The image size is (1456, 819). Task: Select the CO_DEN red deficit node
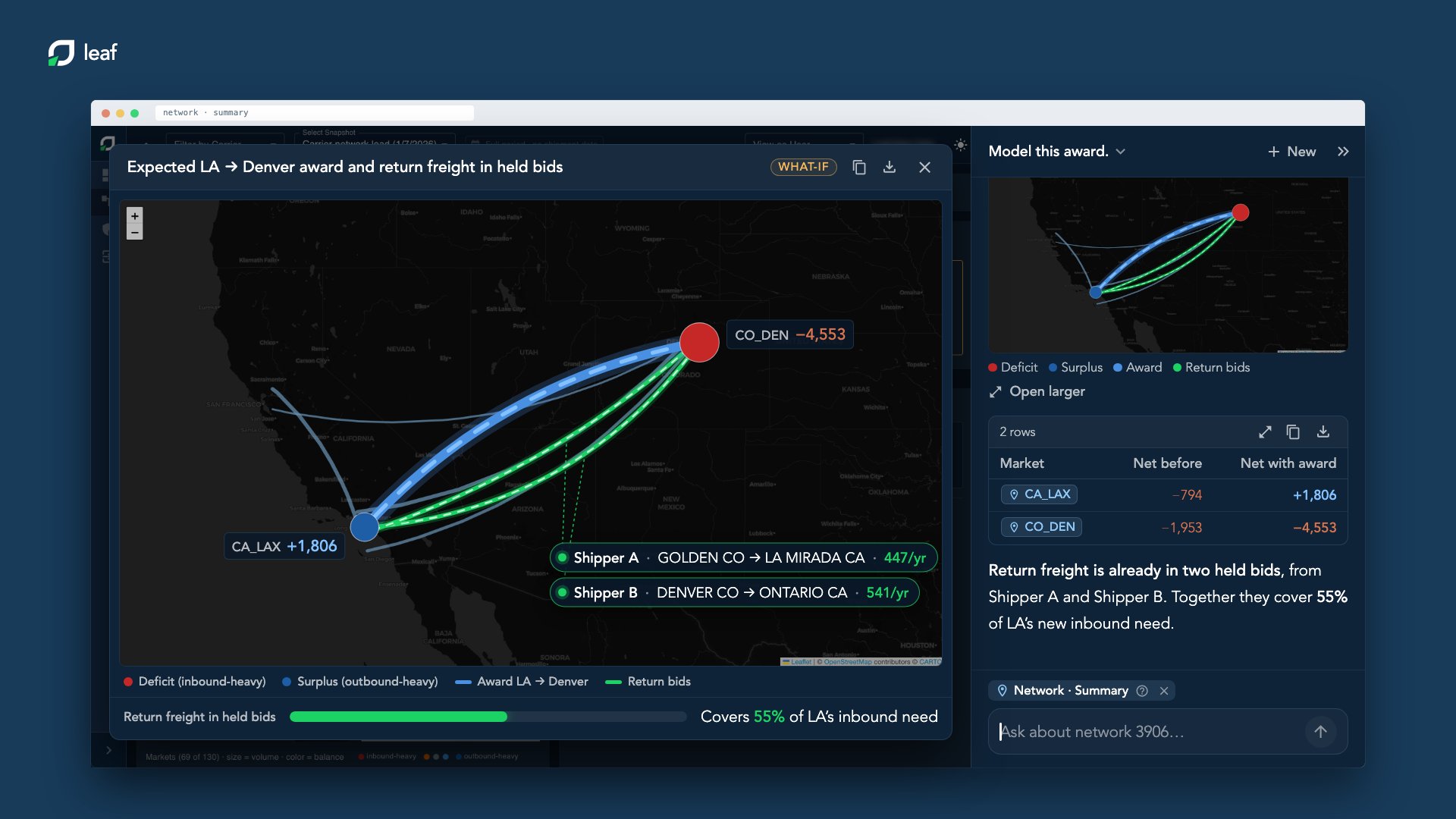pos(699,342)
